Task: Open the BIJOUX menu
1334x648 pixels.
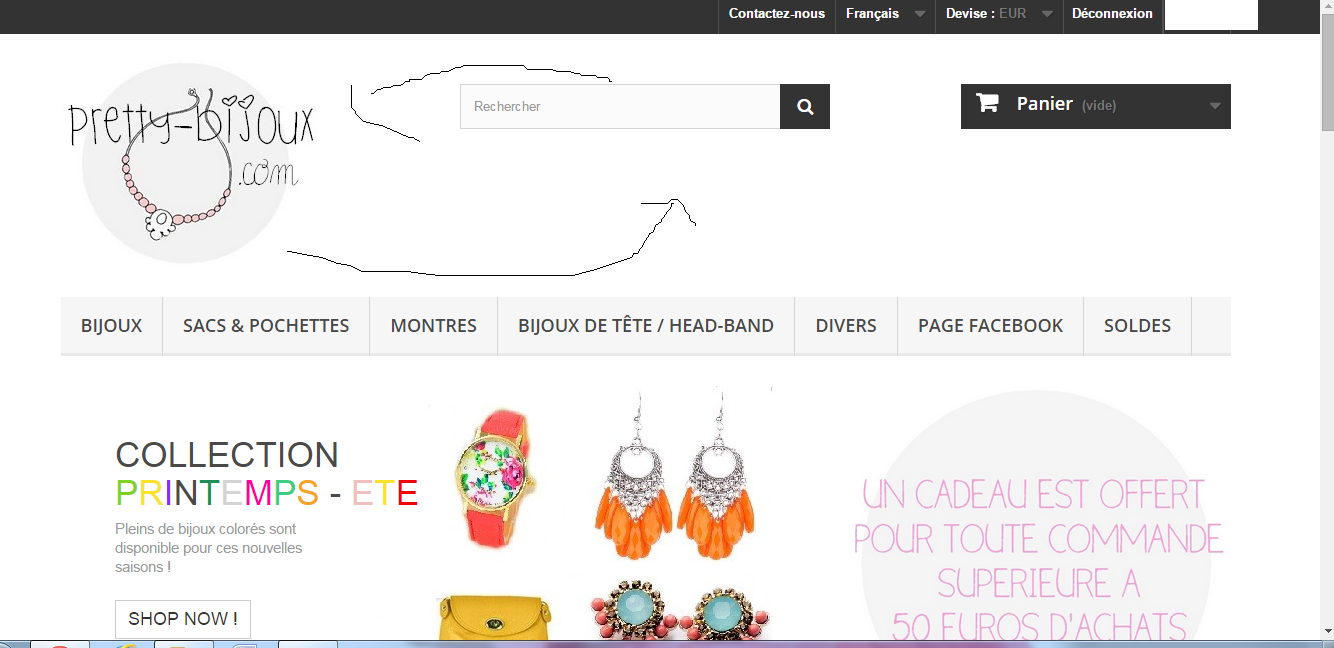Action: tap(111, 326)
